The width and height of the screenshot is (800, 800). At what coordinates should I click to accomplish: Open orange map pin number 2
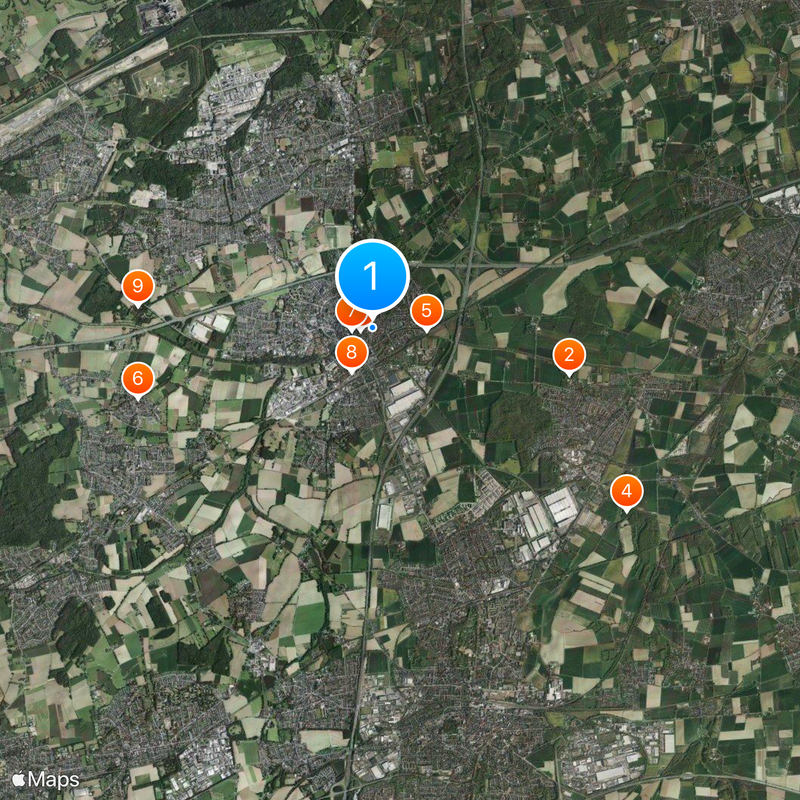point(569,355)
